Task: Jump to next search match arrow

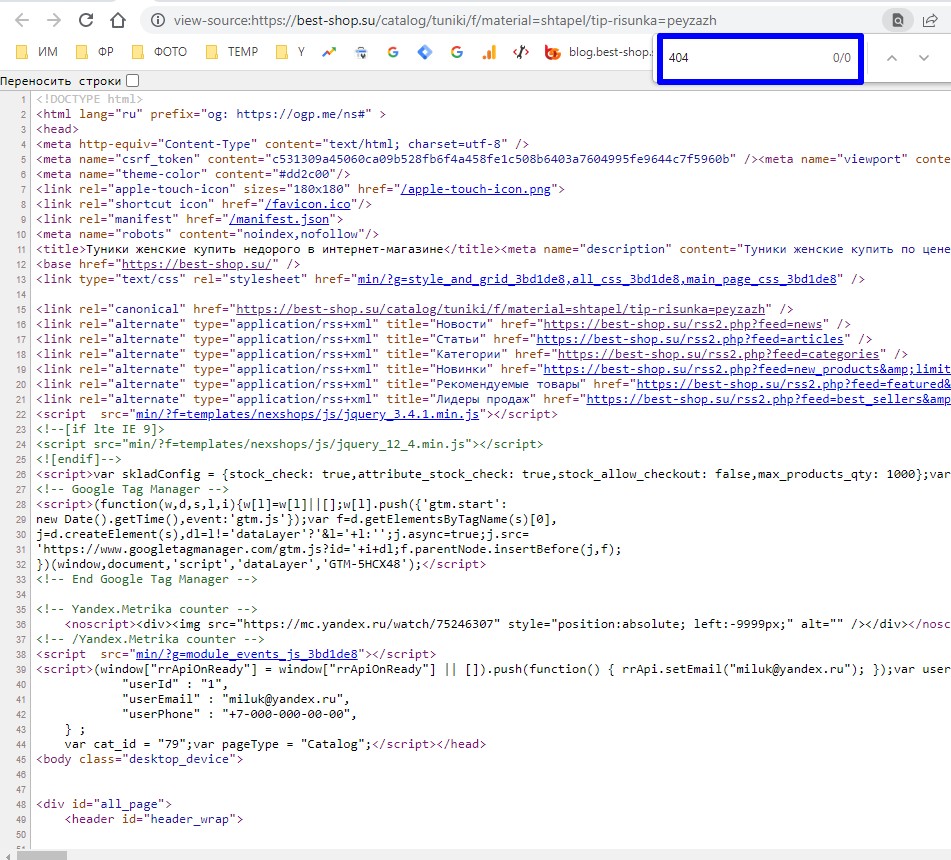Action: [x=924, y=58]
